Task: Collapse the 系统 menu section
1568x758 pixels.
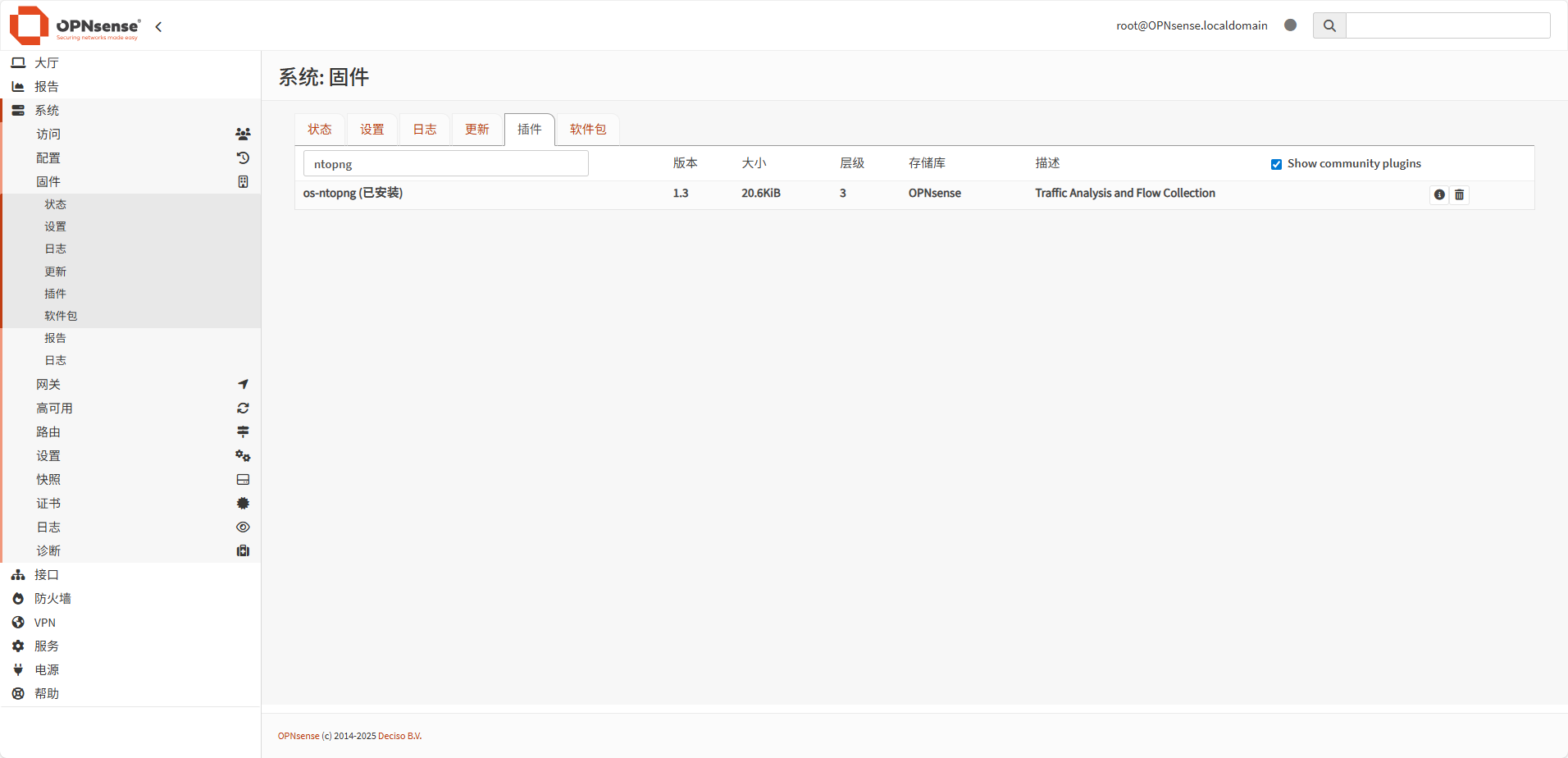Action: click(47, 110)
